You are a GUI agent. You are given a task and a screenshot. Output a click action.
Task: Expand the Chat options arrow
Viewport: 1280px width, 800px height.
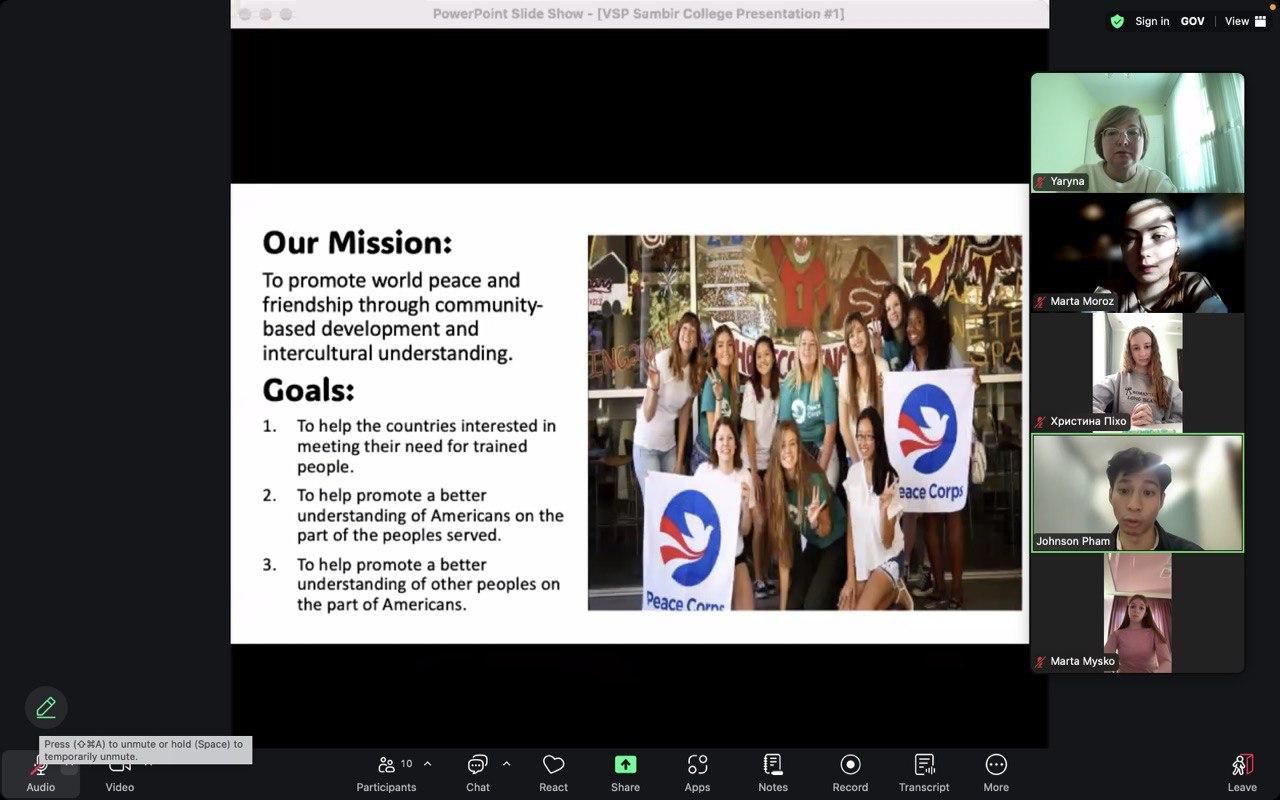click(x=506, y=764)
